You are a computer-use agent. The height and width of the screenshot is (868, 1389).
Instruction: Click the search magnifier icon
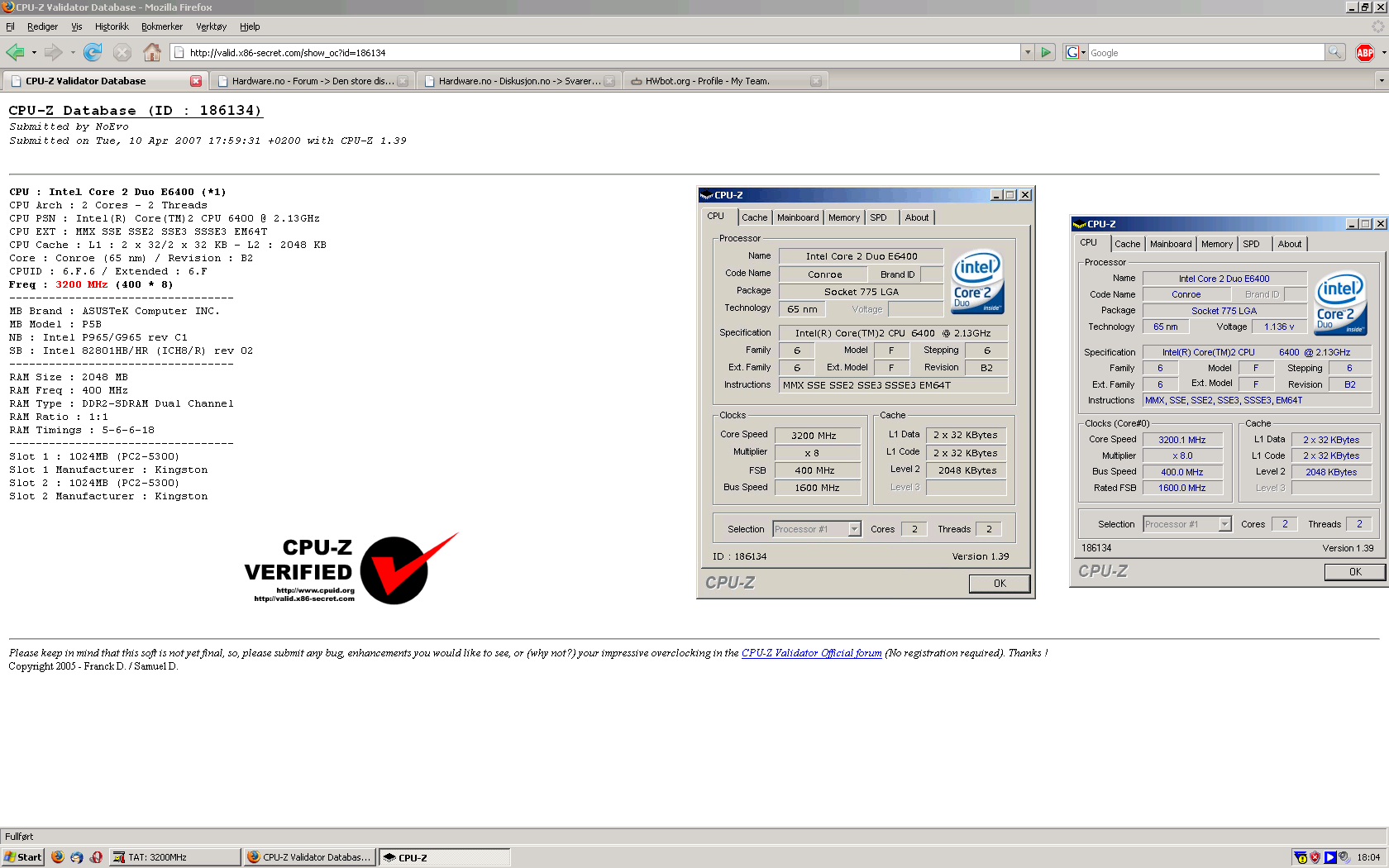point(1334,52)
